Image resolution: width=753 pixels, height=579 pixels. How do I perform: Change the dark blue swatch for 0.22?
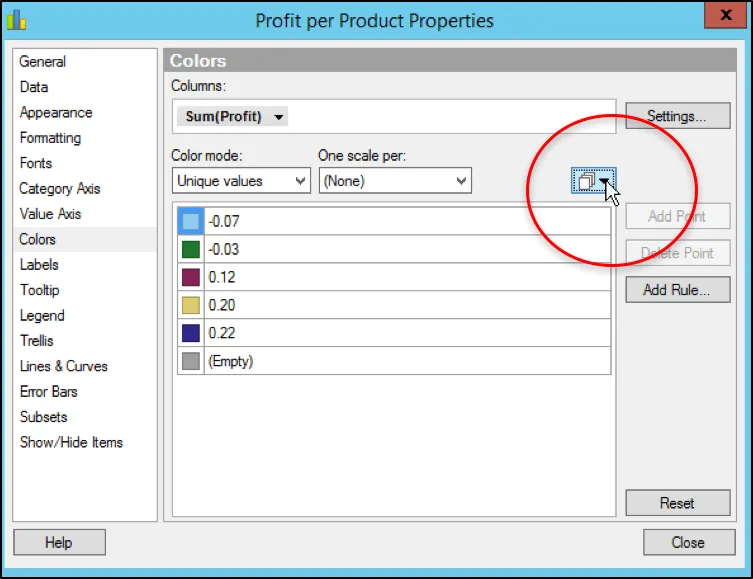pyautogui.click(x=191, y=333)
